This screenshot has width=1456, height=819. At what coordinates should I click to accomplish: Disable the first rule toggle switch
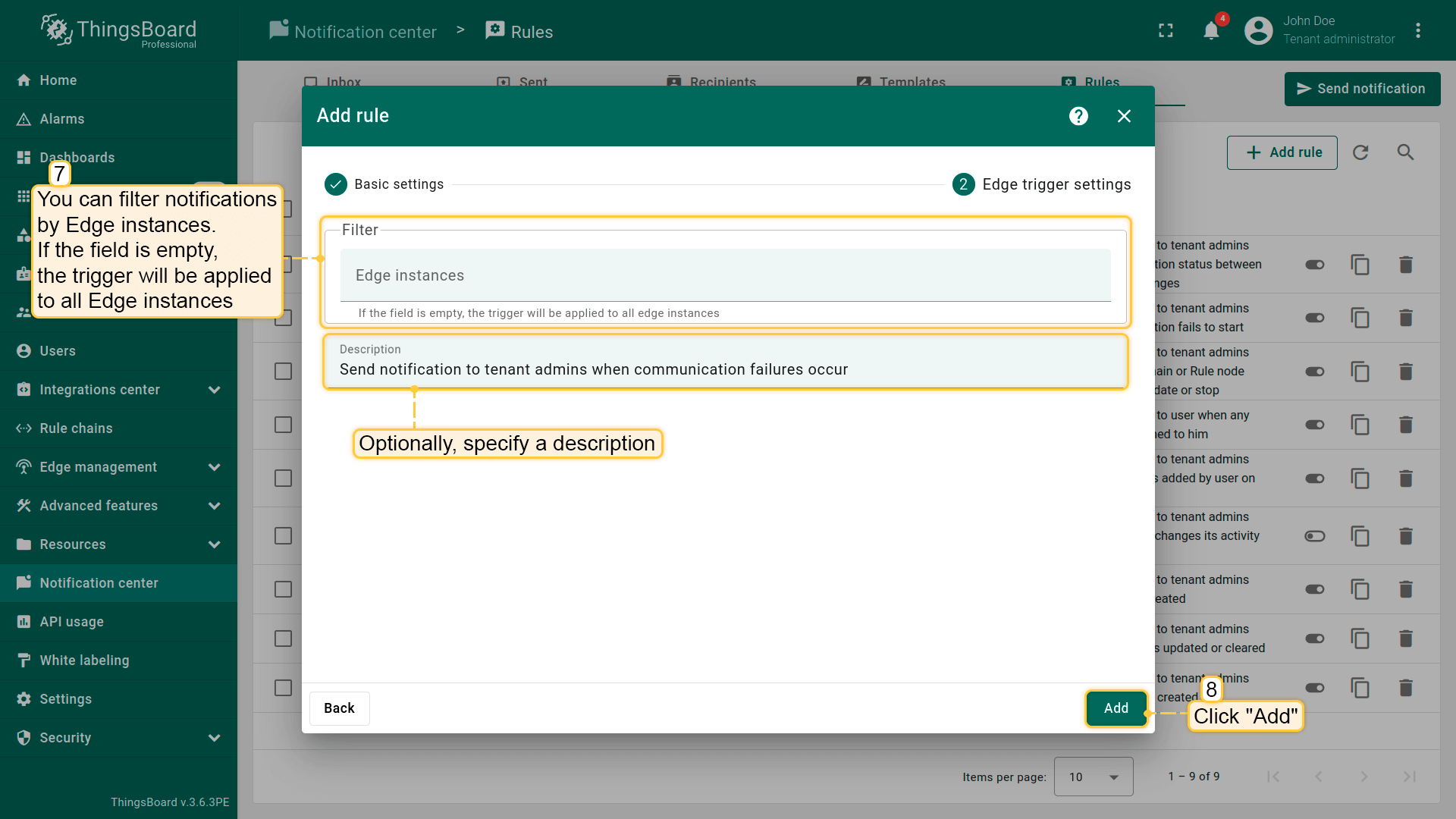point(1314,265)
